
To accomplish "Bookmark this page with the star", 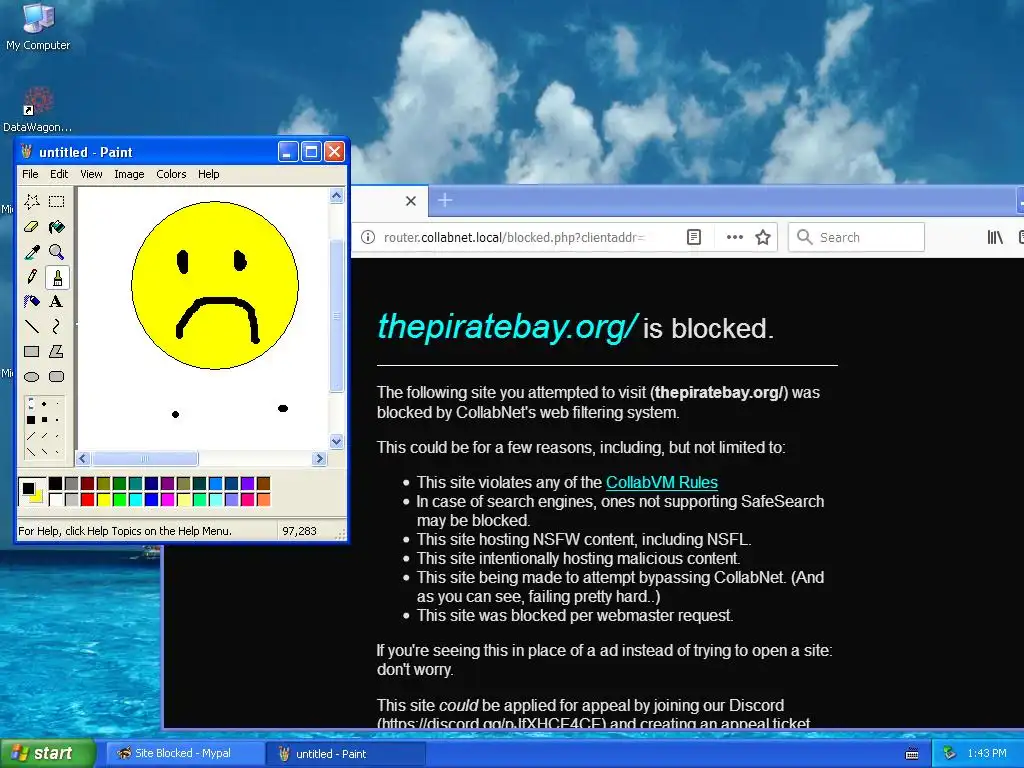I will (x=763, y=237).
